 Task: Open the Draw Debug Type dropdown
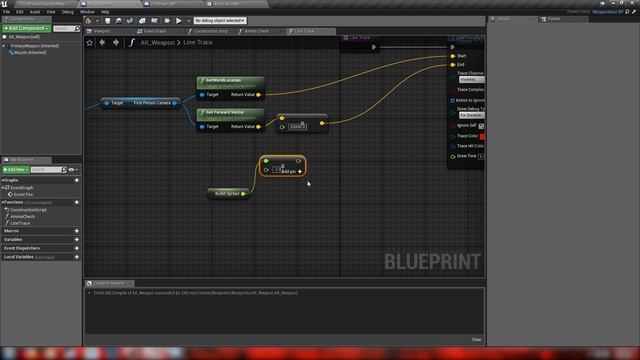click(471, 115)
